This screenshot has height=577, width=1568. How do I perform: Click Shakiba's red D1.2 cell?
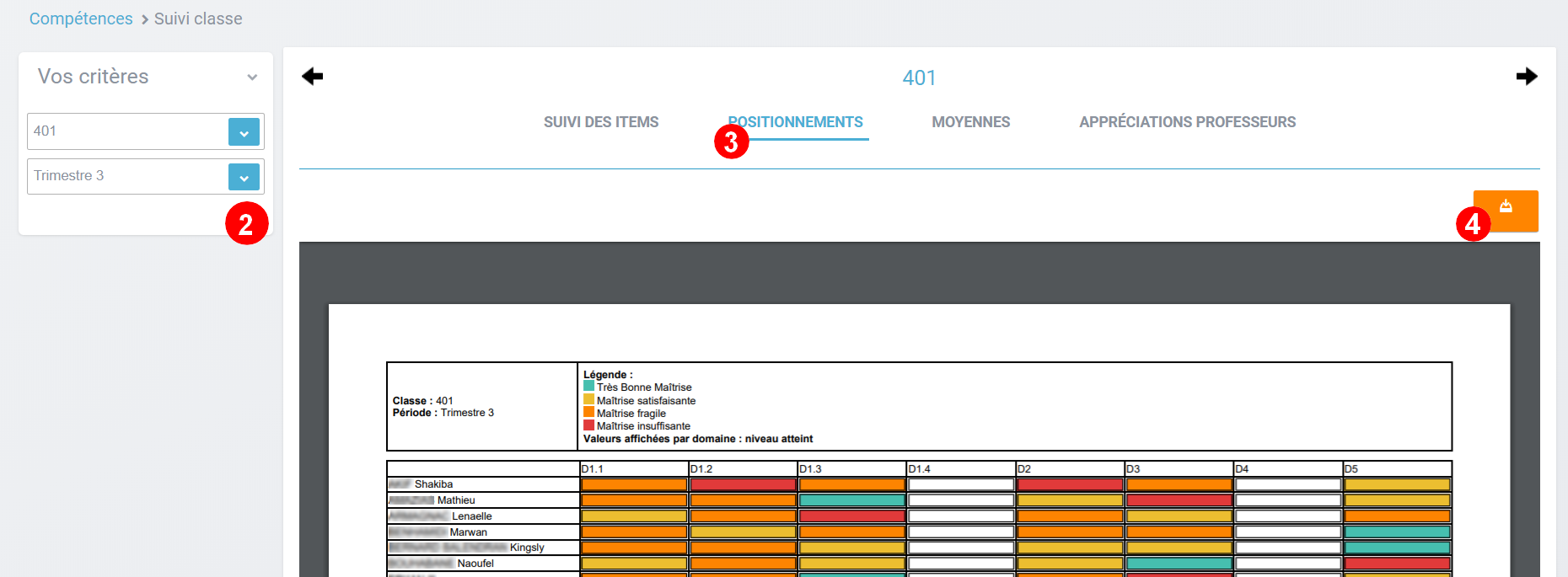click(x=743, y=484)
